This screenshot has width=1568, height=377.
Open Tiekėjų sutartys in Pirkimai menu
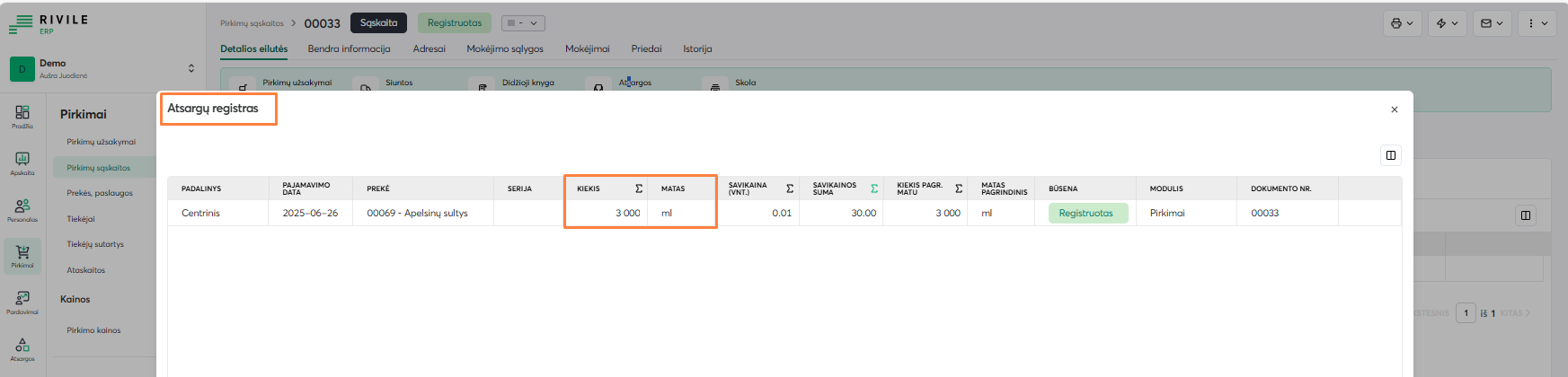coord(95,244)
